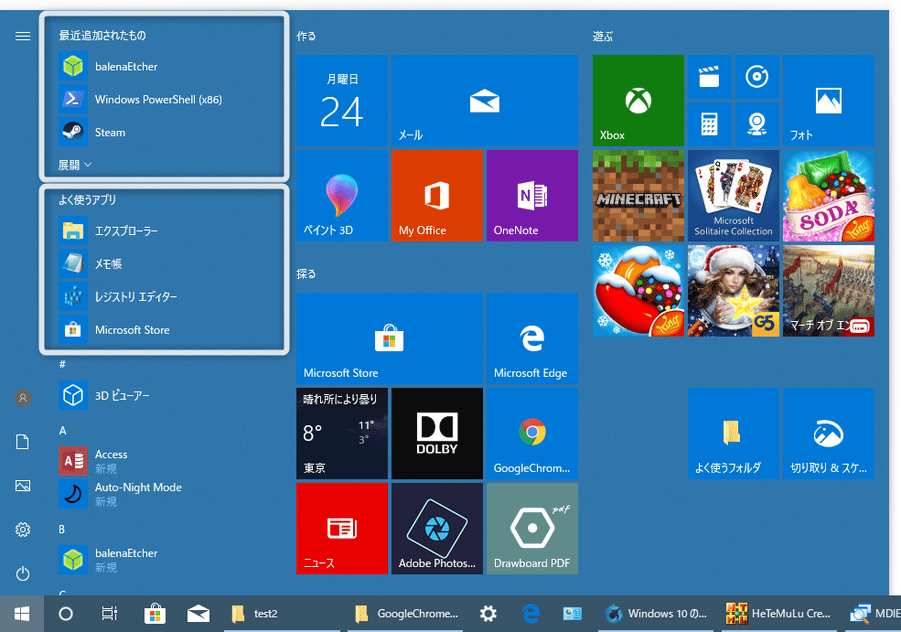Open the Dolby tile
The height and width of the screenshot is (632, 901).
[x=437, y=433]
